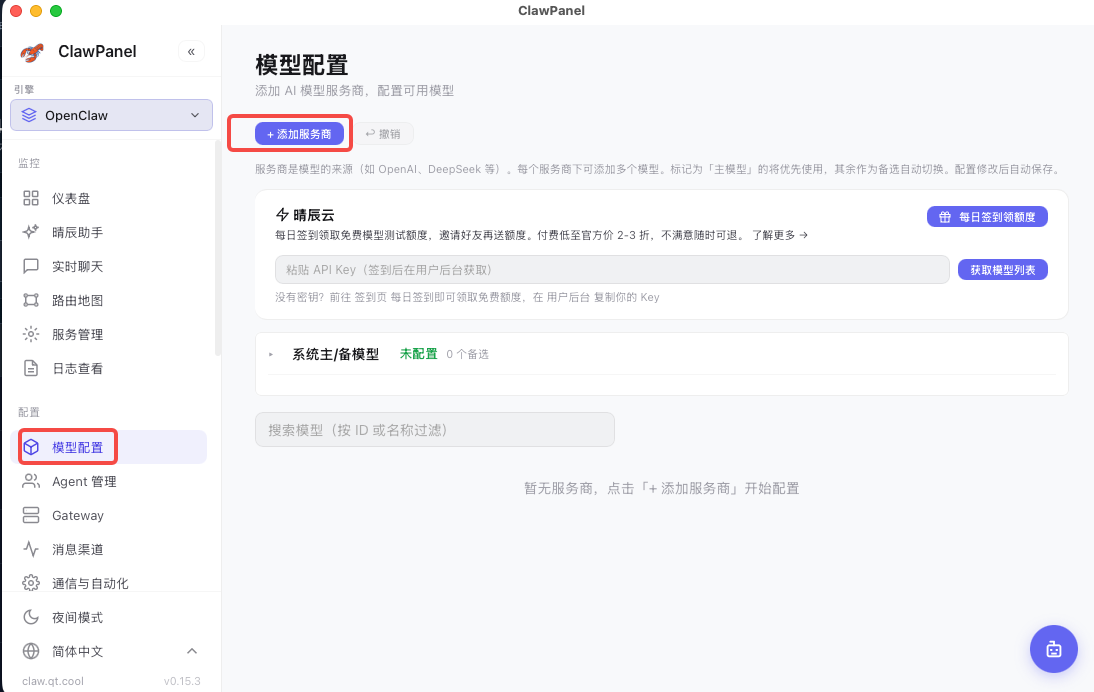The width and height of the screenshot is (1094, 692).
Task: Click the people icon beside Agent 管理
Action: 31,481
